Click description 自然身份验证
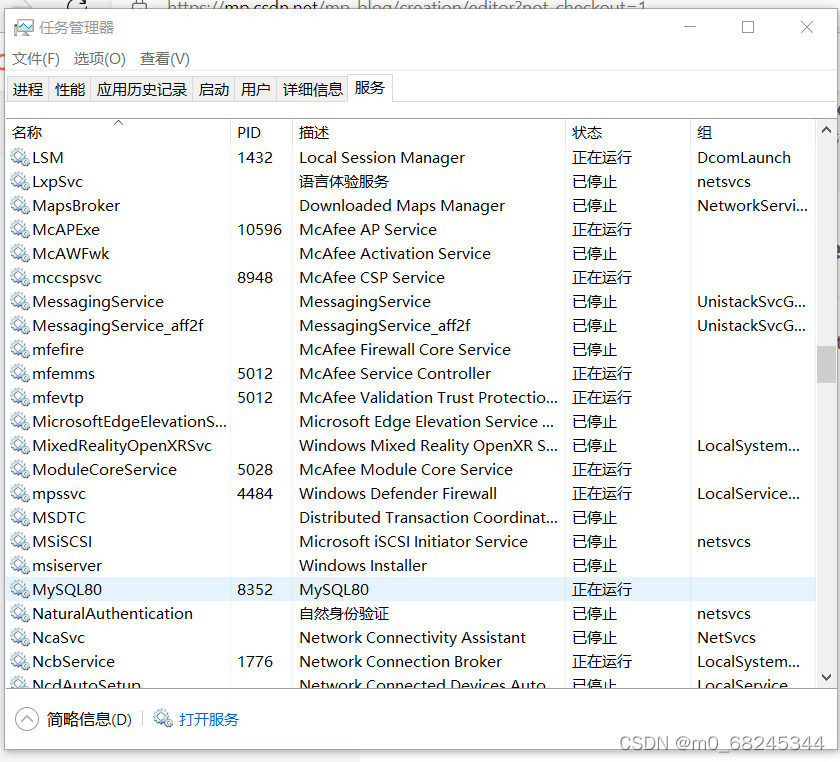The image size is (840, 762). (x=344, y=614)
